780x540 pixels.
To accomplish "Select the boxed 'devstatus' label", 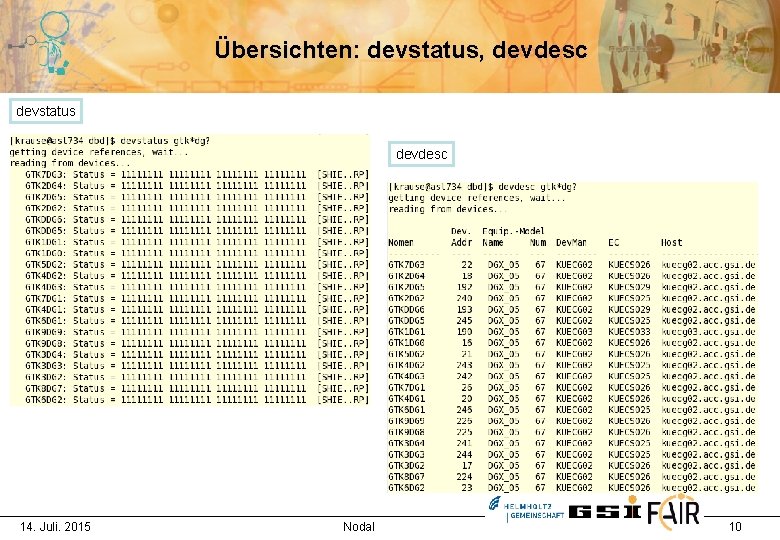I will pos(46,111).
